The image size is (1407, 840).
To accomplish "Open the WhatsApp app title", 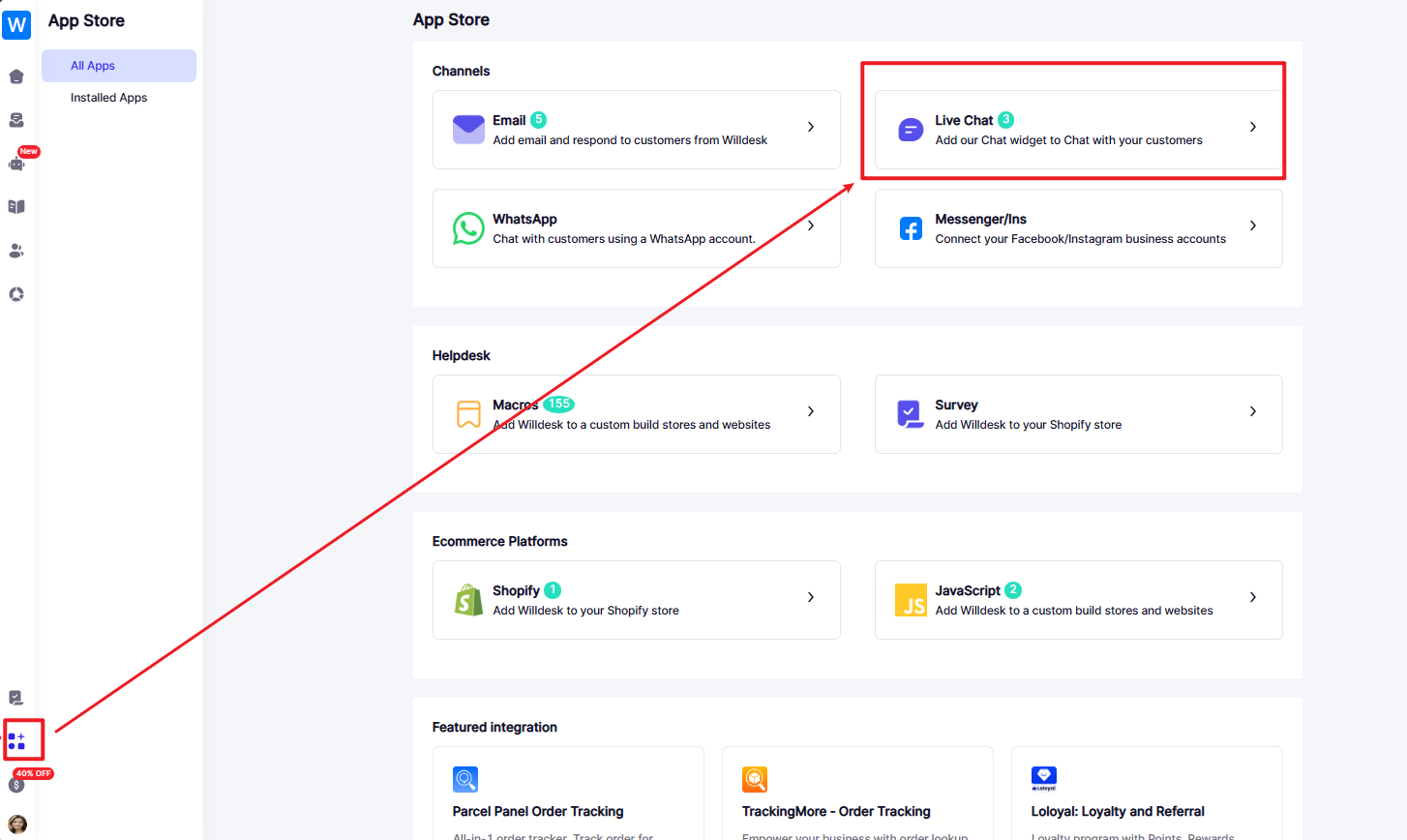I will coord(524,219).
